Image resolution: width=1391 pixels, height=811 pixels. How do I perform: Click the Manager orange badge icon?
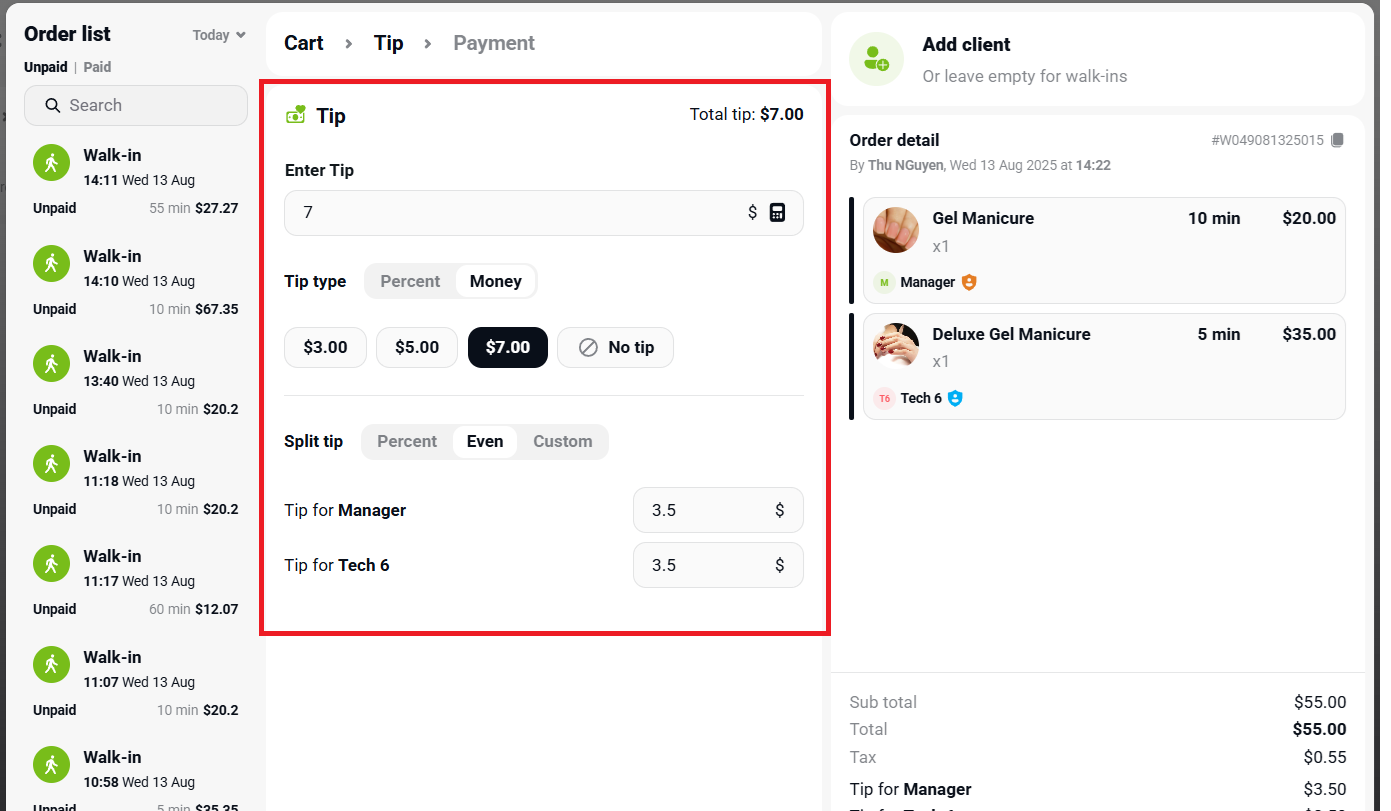[x=968, y=282]
